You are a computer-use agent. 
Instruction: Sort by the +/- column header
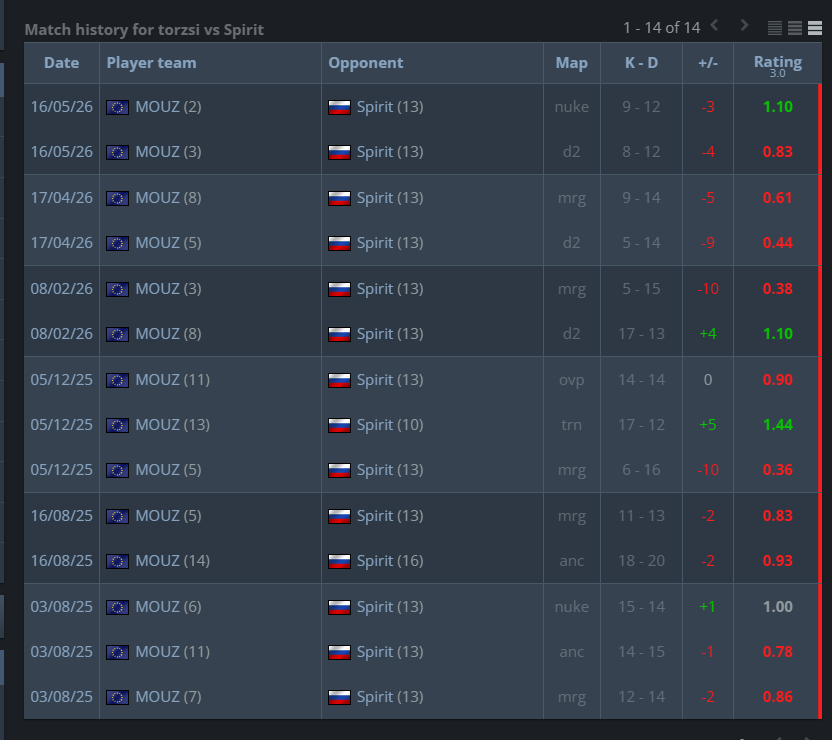tap(708, 63)
